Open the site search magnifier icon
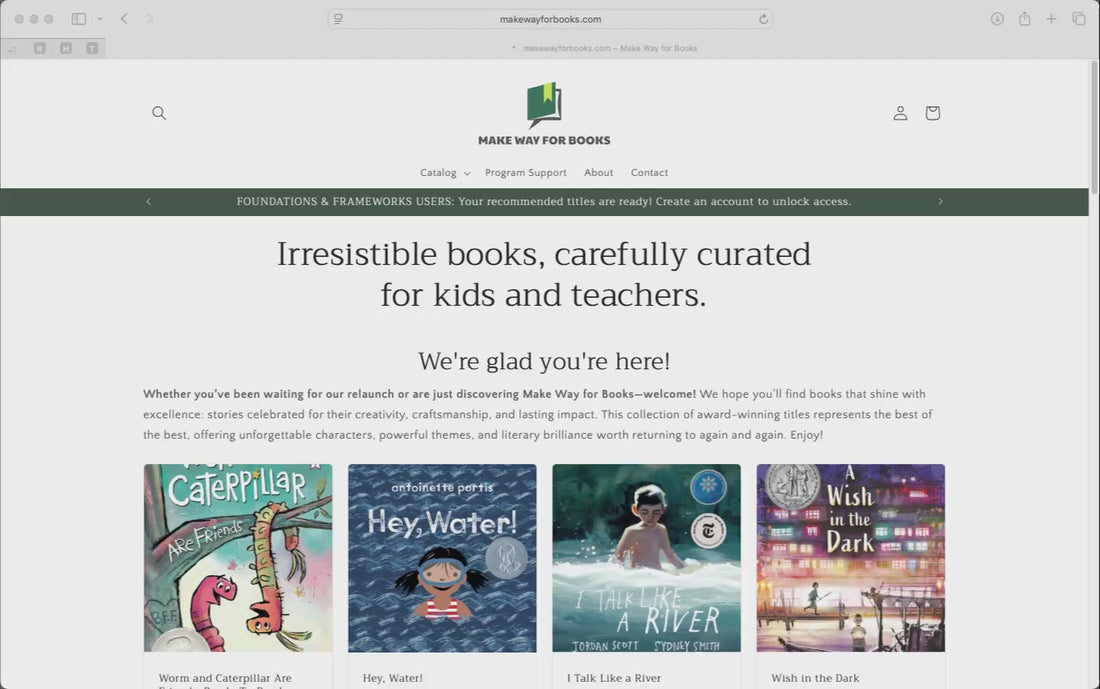 (159, 113)
